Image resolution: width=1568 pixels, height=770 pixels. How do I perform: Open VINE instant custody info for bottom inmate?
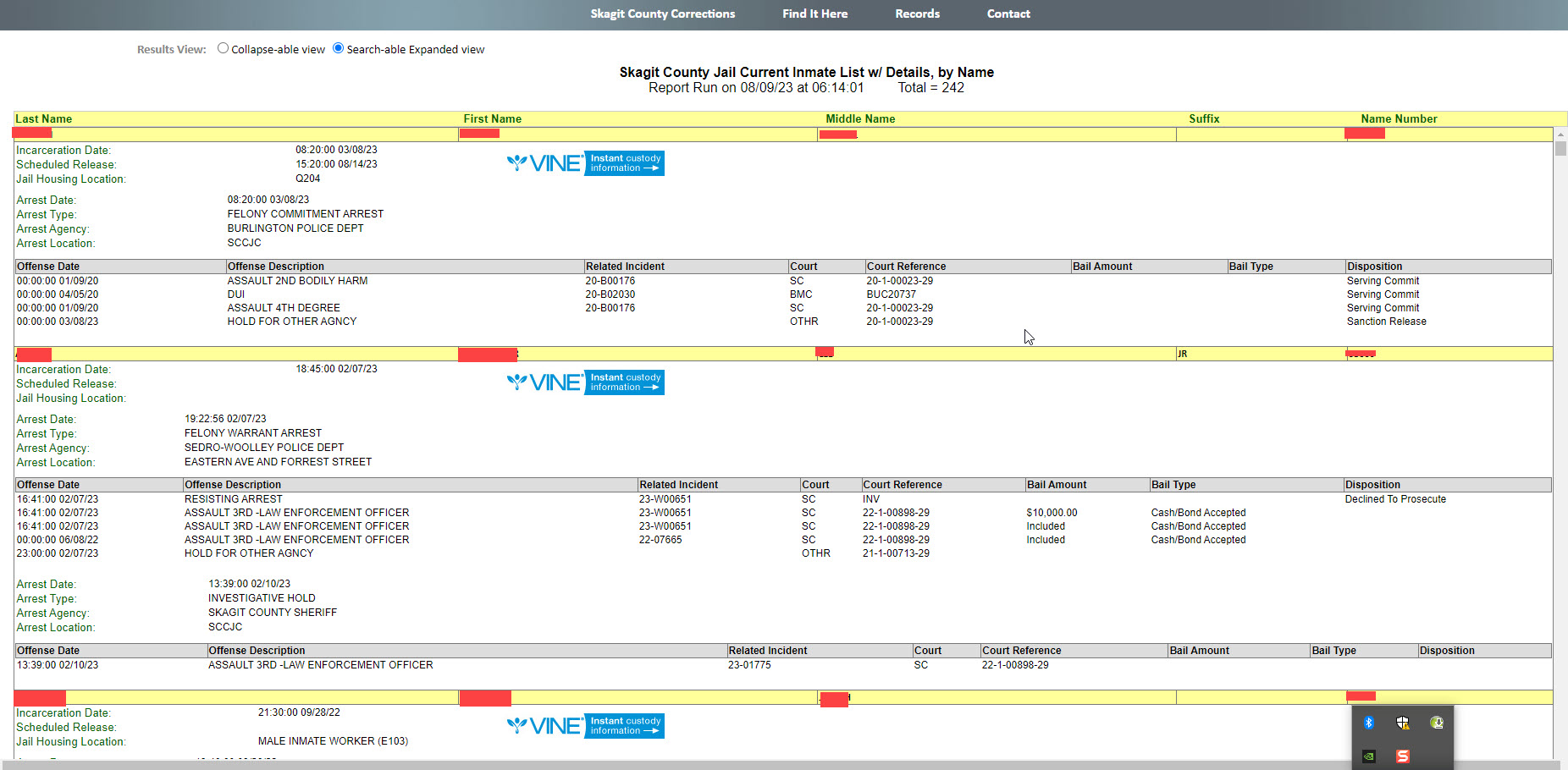[584, 725]
